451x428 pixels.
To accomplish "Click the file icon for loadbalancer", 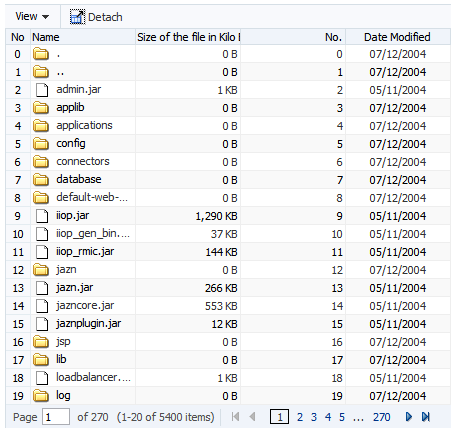I will pyautogui.click(x=42, y=378).
